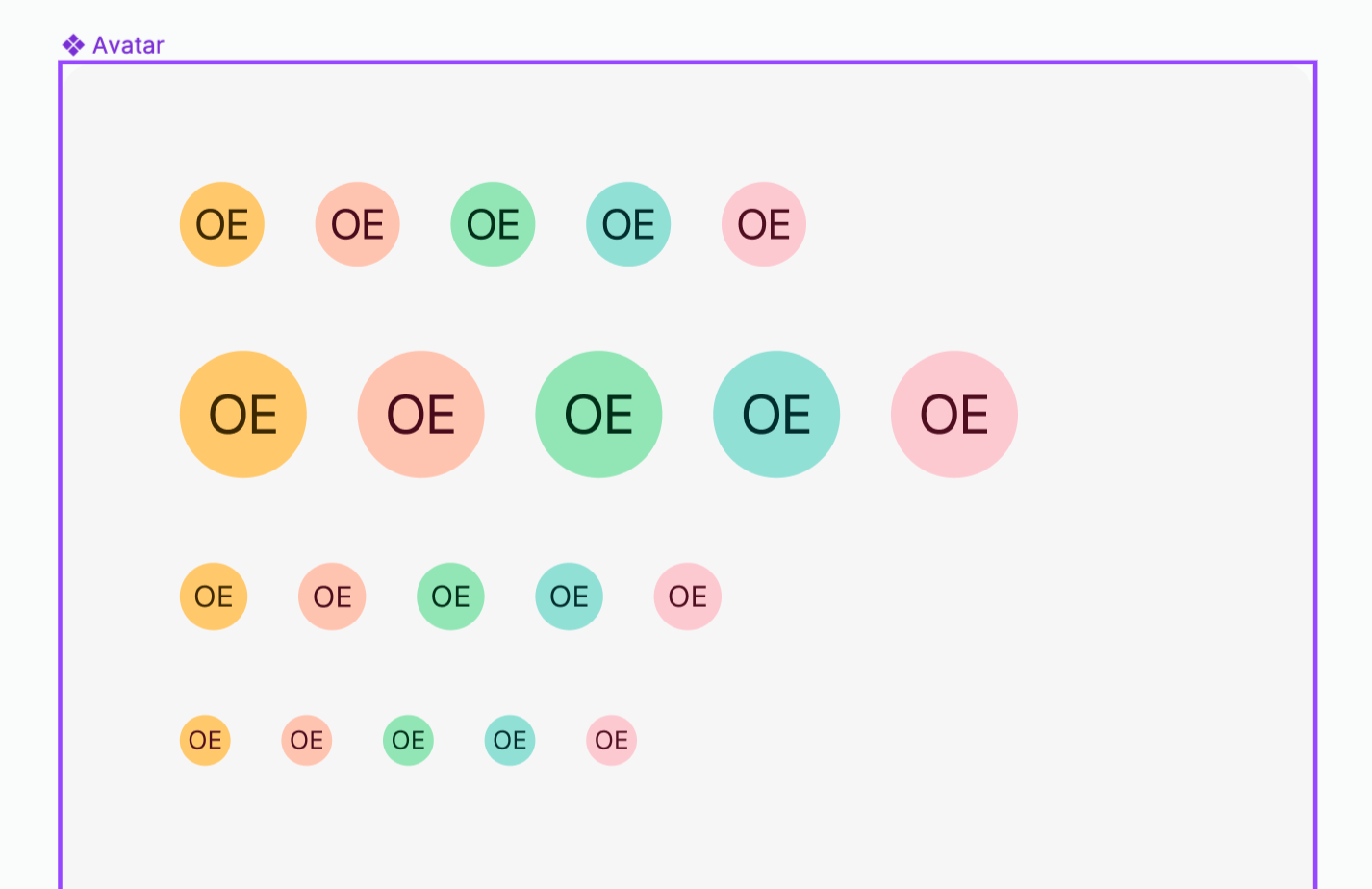Click the tiny green OE avatar
The width and height of the screenshot is (1372, 889).
[x=409, y=740]
